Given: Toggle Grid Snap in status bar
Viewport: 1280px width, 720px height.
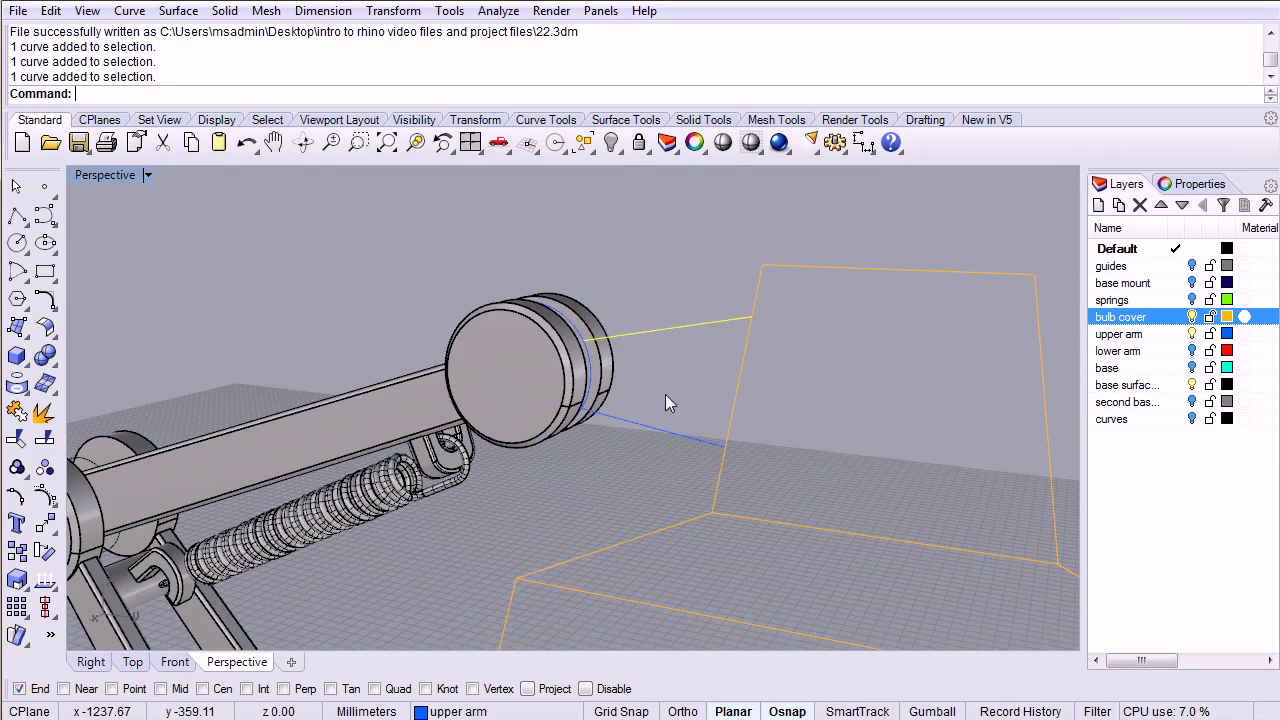Looking at the screenshot, I should (621, 712).
